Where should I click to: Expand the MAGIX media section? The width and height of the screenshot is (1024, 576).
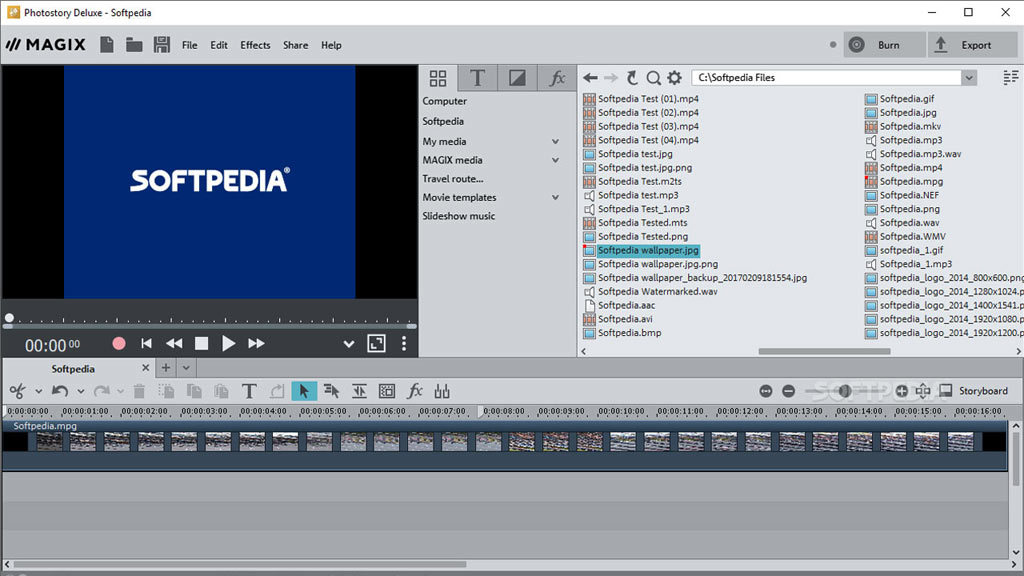click(x=555, y=160)
